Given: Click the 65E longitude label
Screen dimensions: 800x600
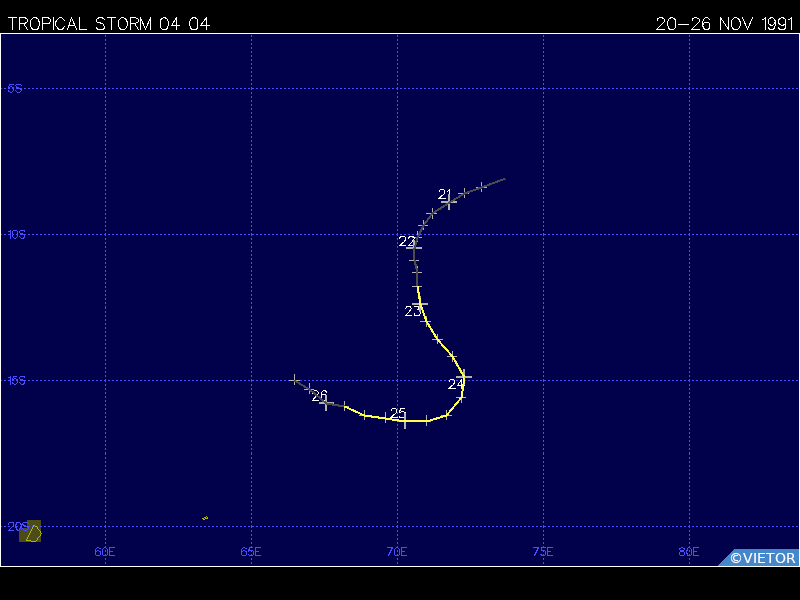Looking at the screenshot, I should tap(251, 552).
